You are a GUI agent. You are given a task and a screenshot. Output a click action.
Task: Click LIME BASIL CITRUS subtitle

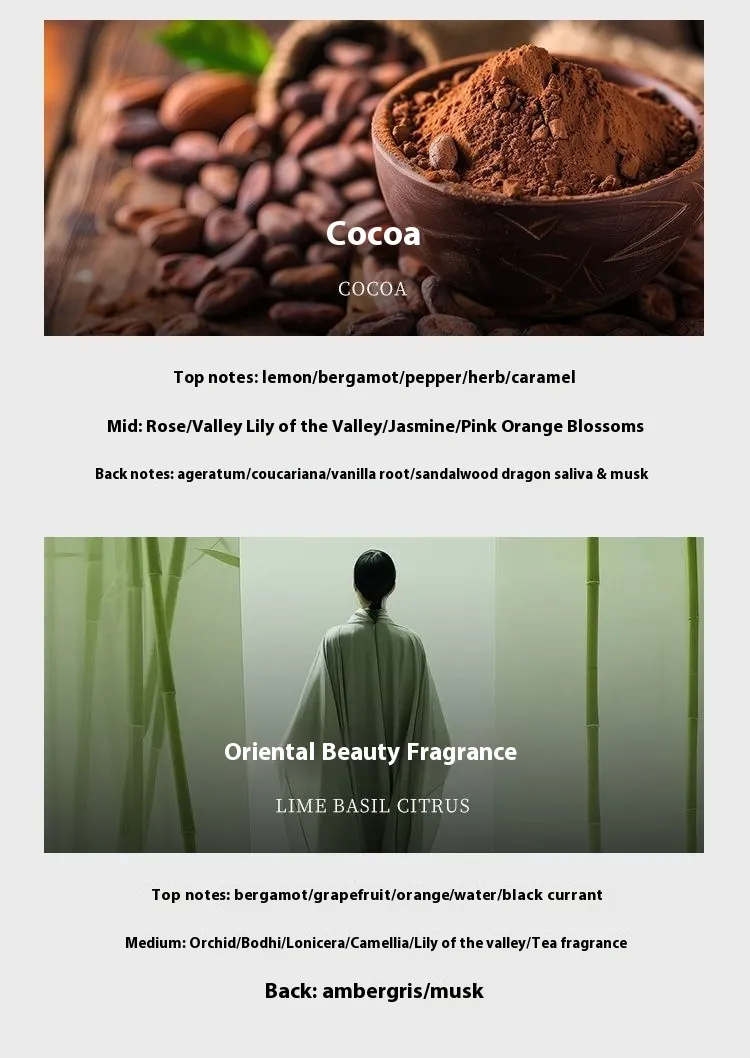(x=373, y=806)
